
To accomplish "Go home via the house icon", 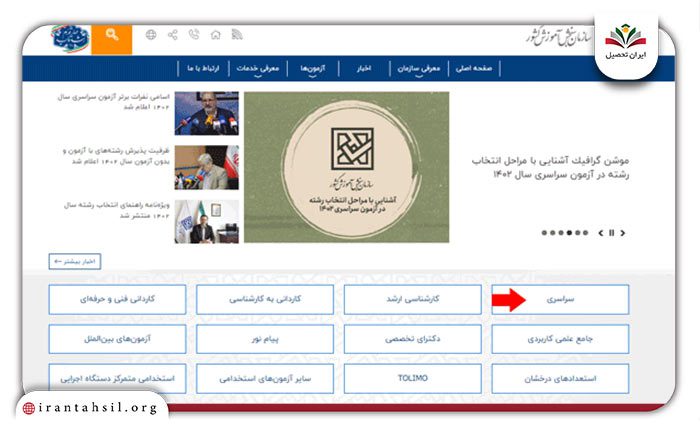I will pos(216,35).
